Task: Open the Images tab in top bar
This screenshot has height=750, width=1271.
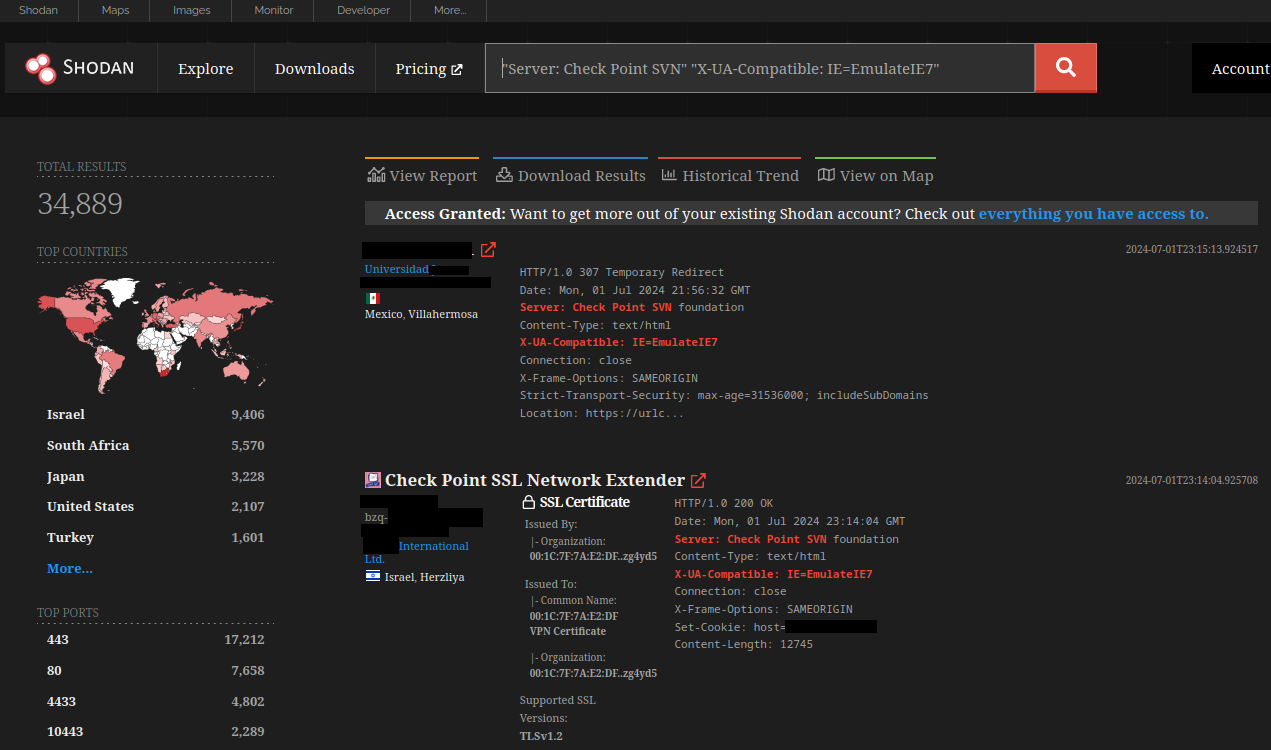Action: [x=191, y=10]
